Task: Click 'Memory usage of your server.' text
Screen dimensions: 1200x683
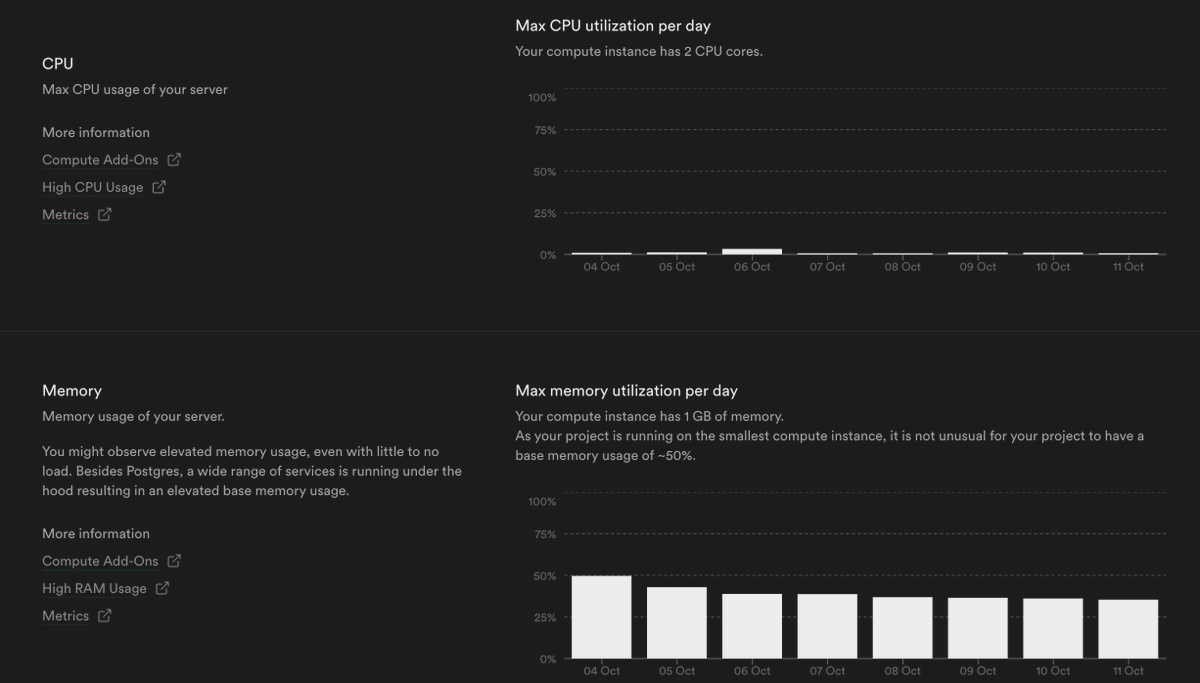Action: (x=133, y=416)
